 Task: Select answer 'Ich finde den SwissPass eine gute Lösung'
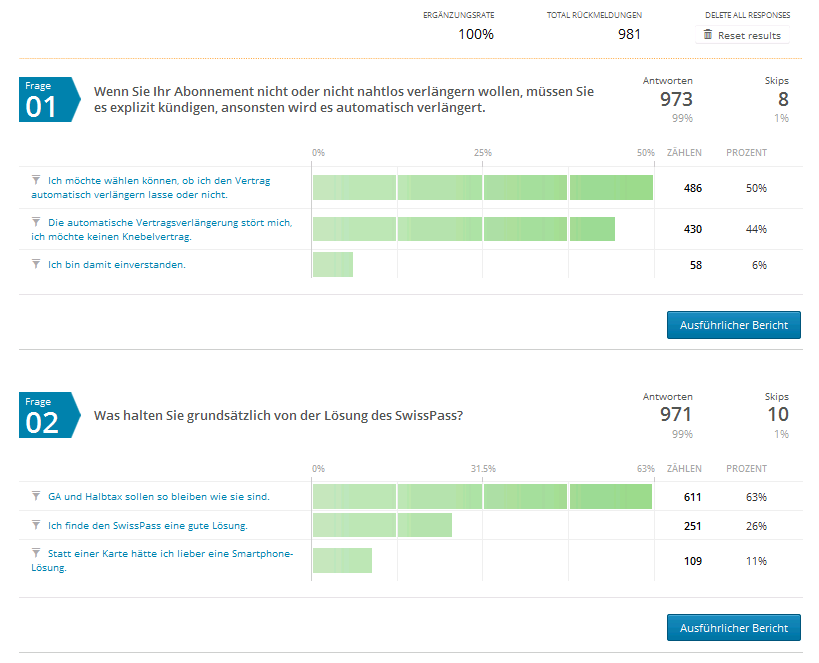point(148,526)
